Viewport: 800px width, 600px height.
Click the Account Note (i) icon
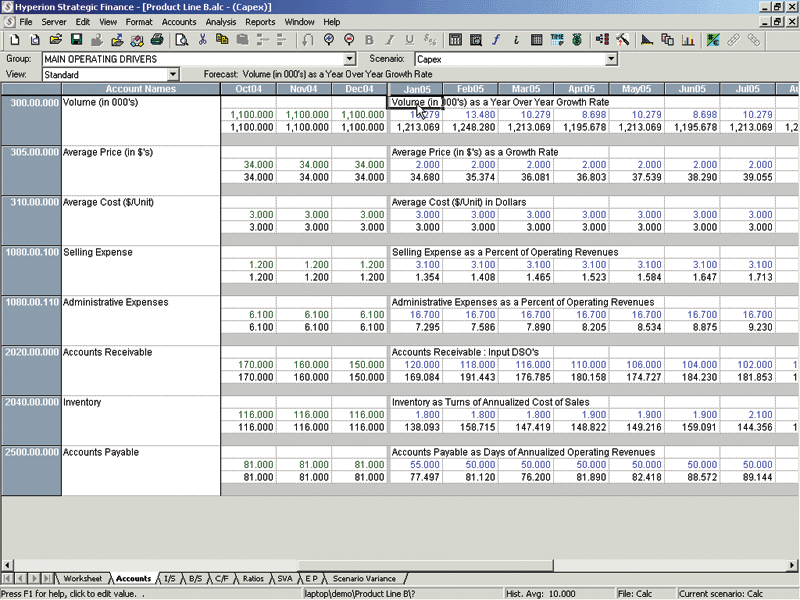[515, 40]
